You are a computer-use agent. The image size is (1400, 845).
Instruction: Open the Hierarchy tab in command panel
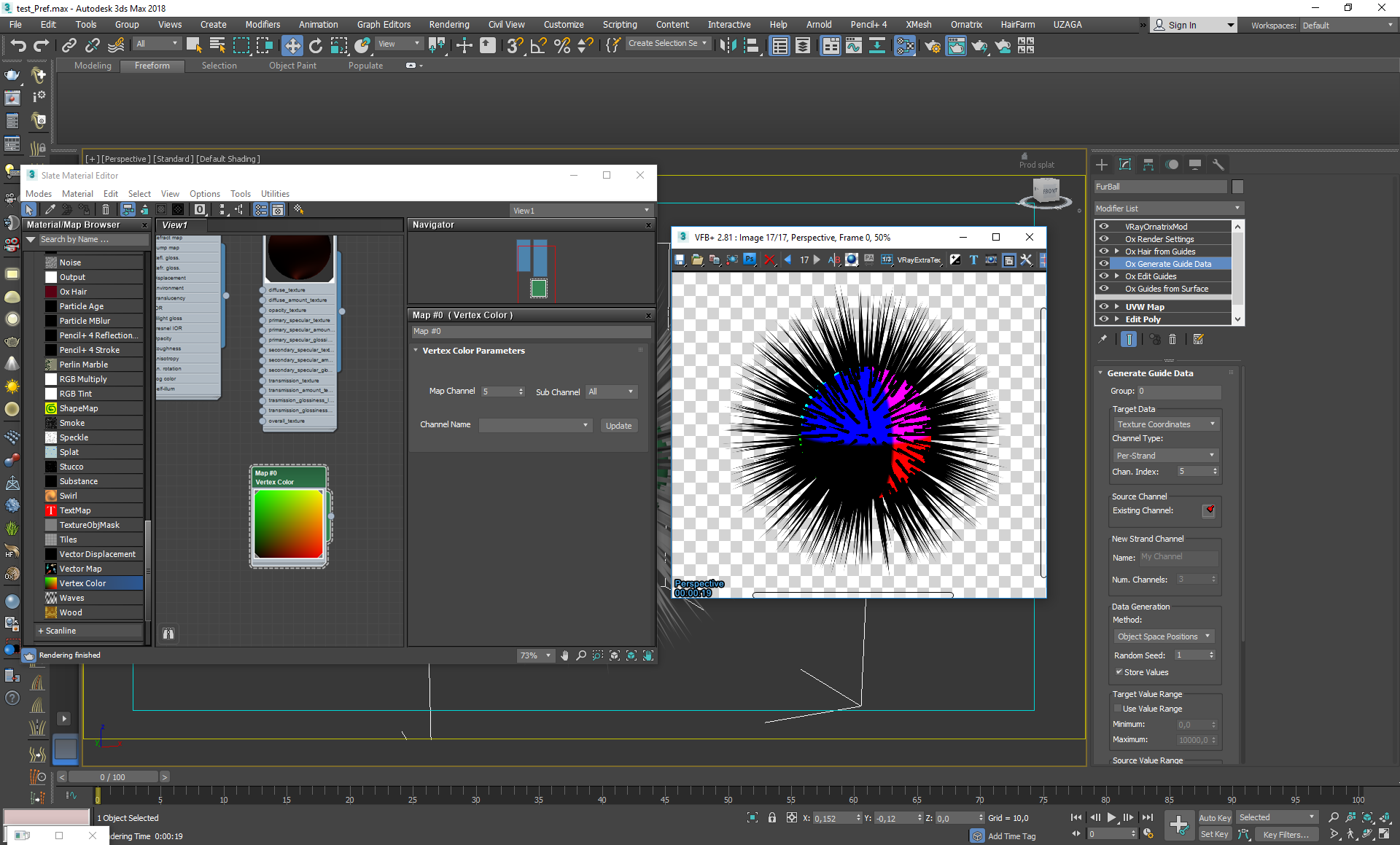(x=1148, y=165)
